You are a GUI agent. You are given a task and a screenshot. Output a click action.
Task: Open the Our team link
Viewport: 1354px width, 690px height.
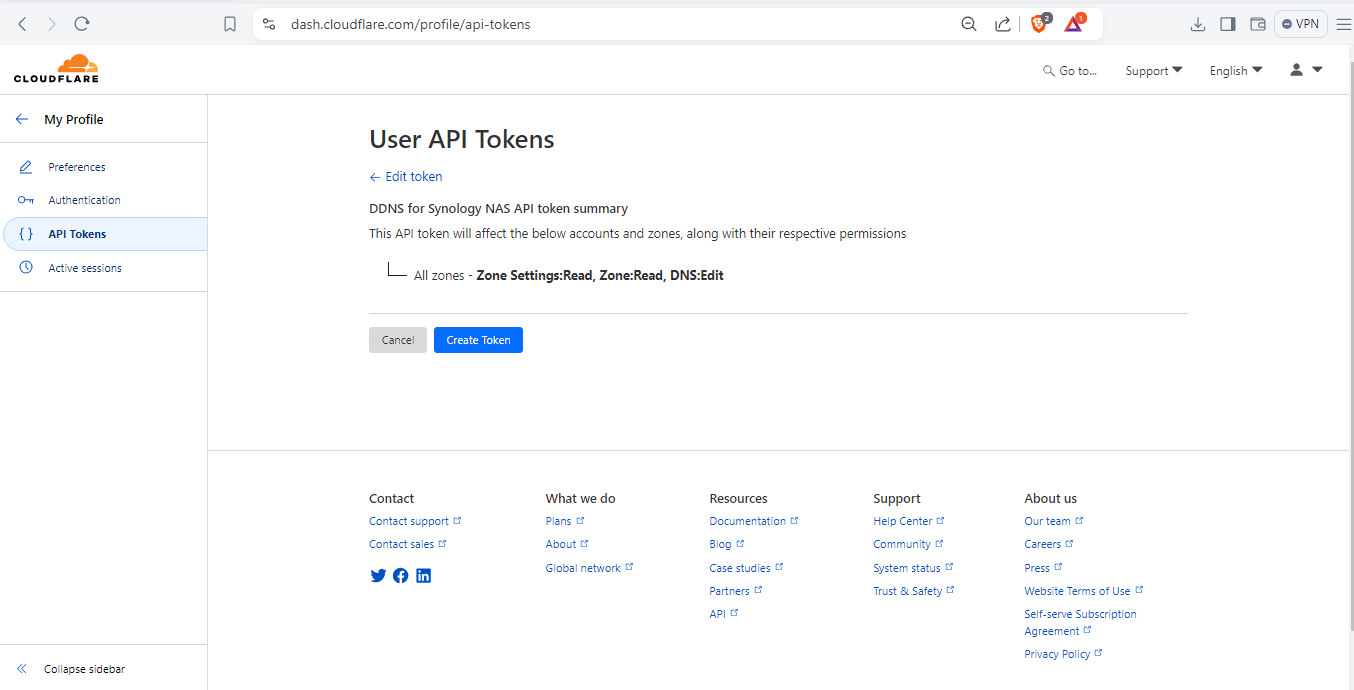1054,521
